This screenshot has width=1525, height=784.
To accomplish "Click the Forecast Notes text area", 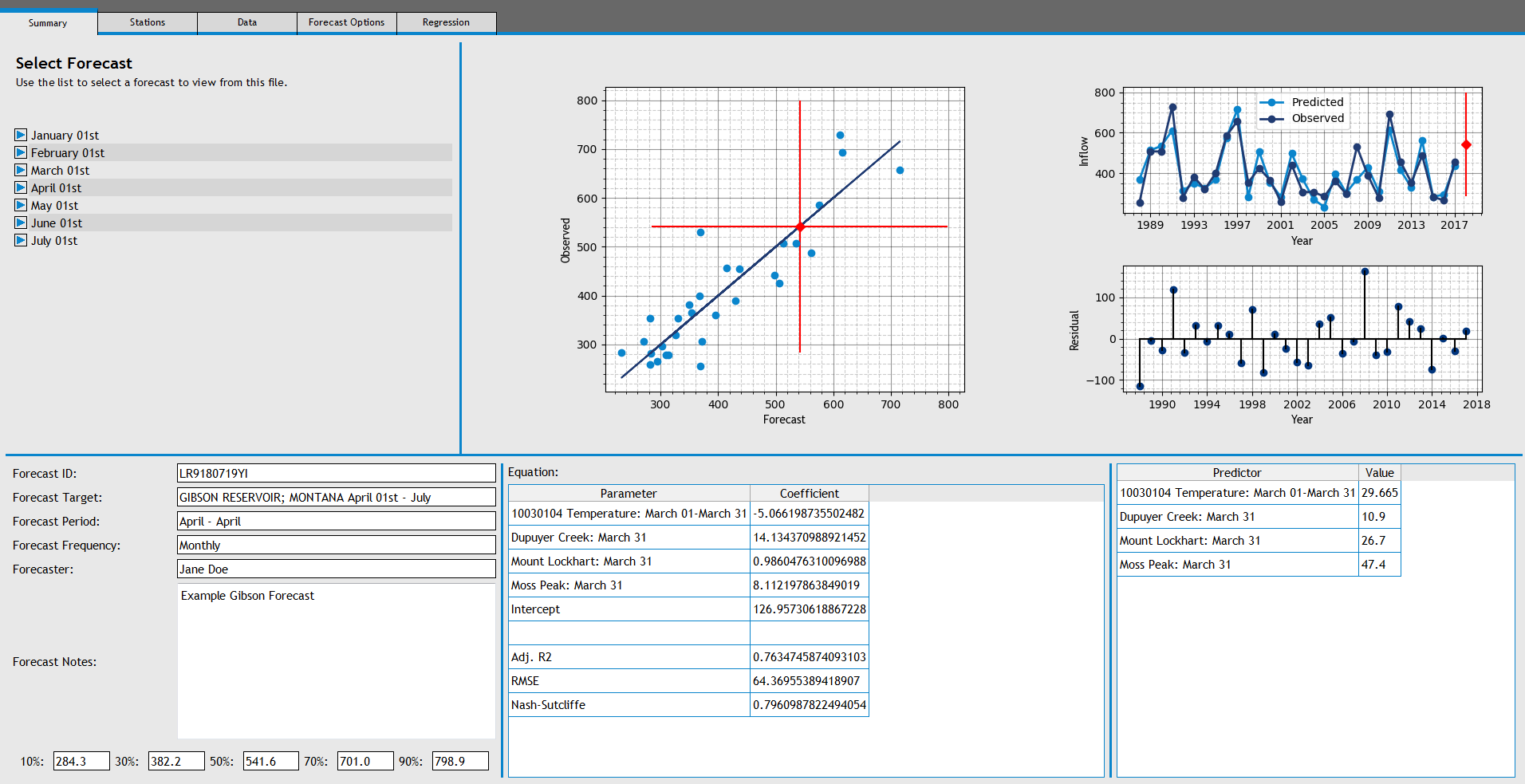I will point(336,661).
